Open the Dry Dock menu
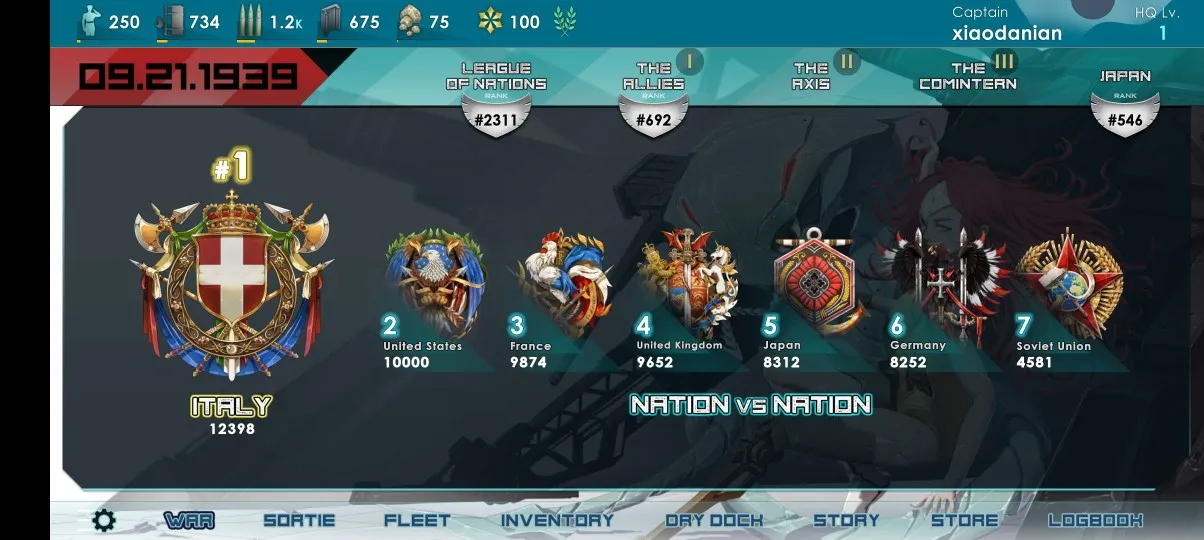The height and width of the screenshot is (540, 1204). 714,520
